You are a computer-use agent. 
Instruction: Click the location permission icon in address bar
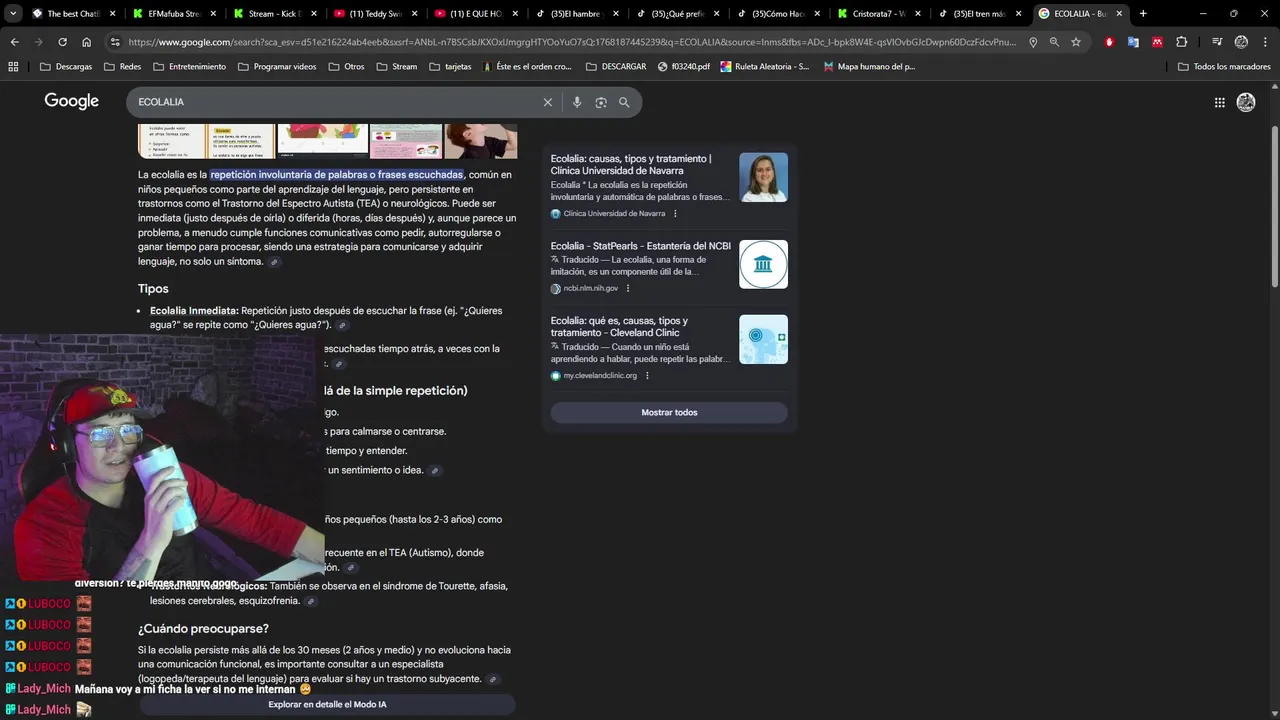pos(1033,42)
